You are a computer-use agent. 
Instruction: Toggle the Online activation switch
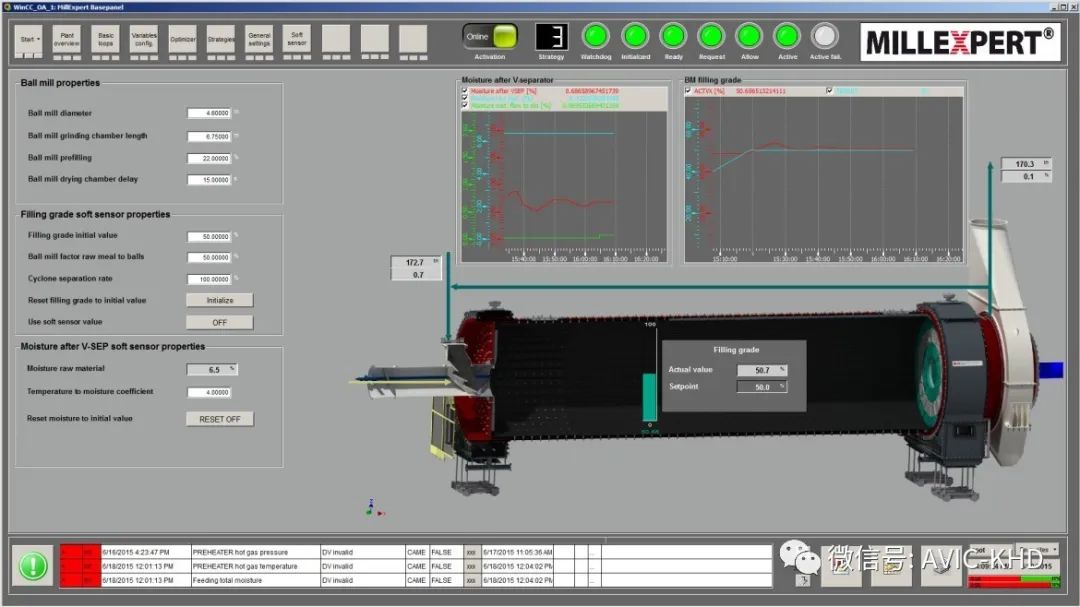[490, 37]
